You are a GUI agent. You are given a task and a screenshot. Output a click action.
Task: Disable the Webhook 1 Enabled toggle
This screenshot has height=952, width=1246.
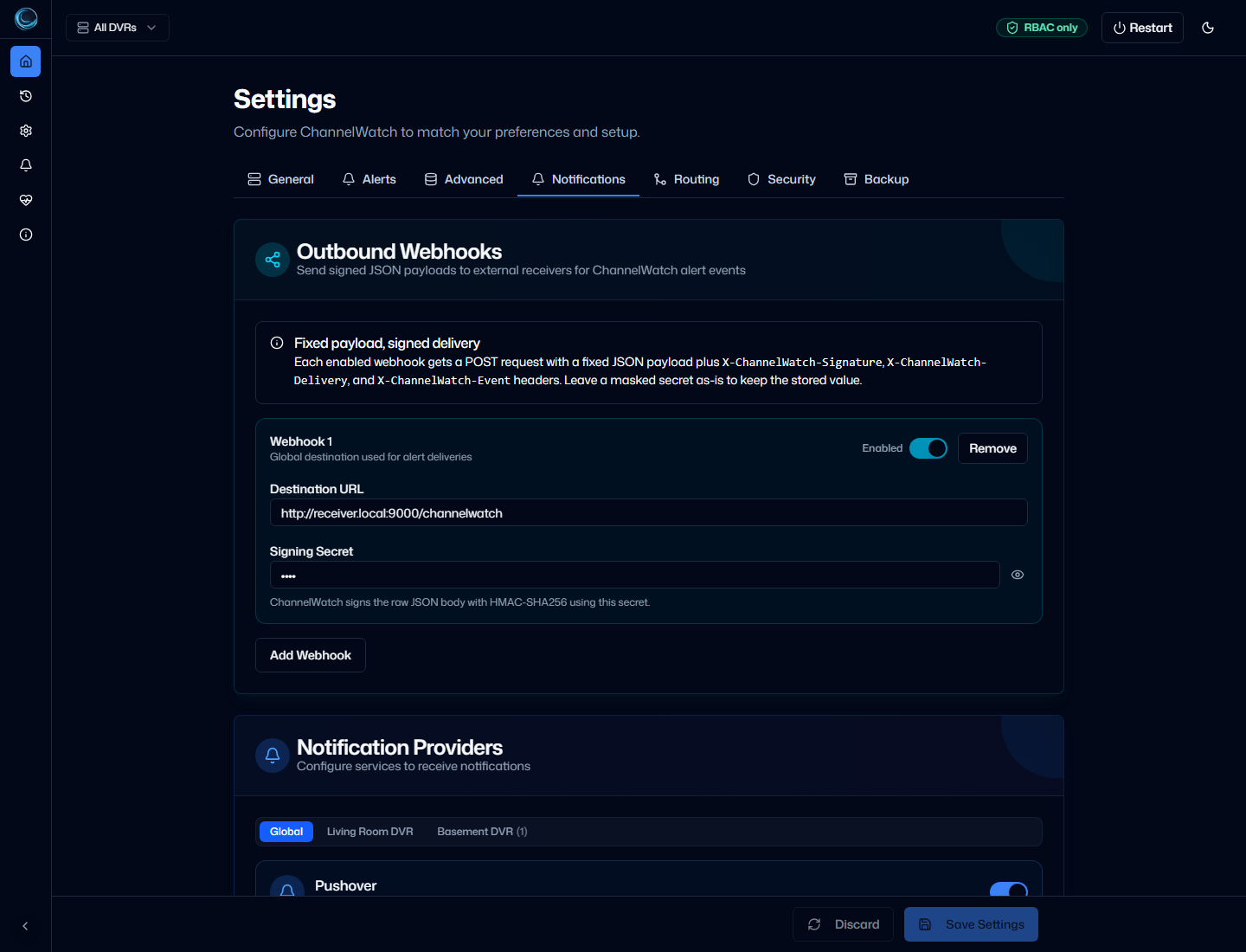tap(928, 448)
